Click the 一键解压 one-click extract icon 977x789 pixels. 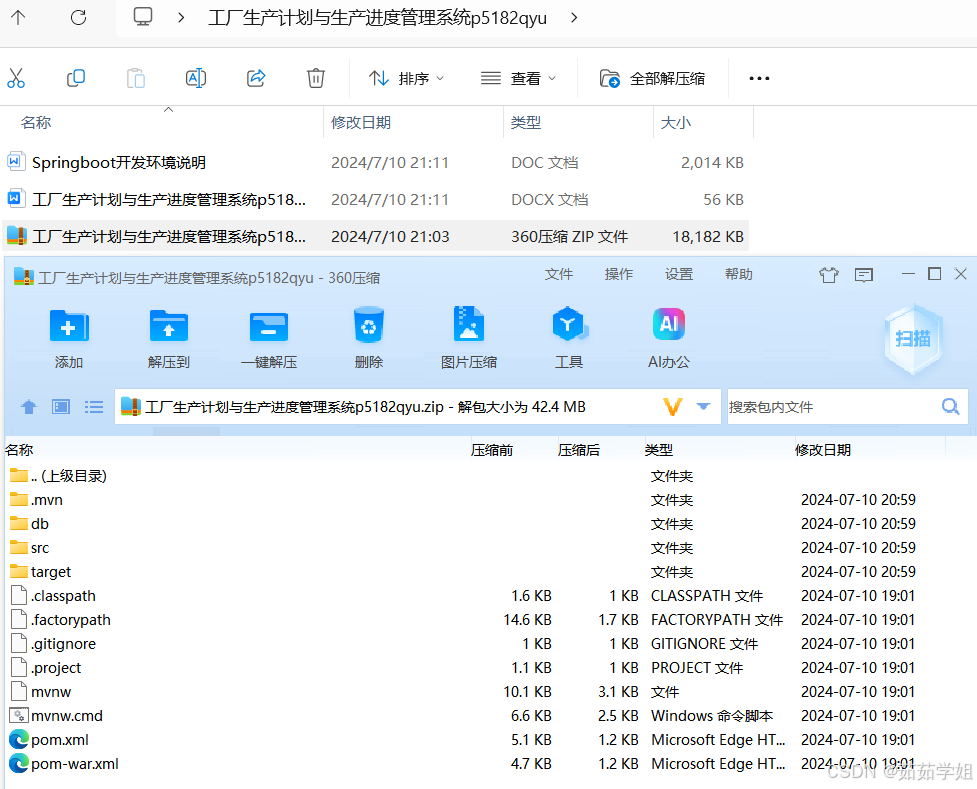coord(269,327)
